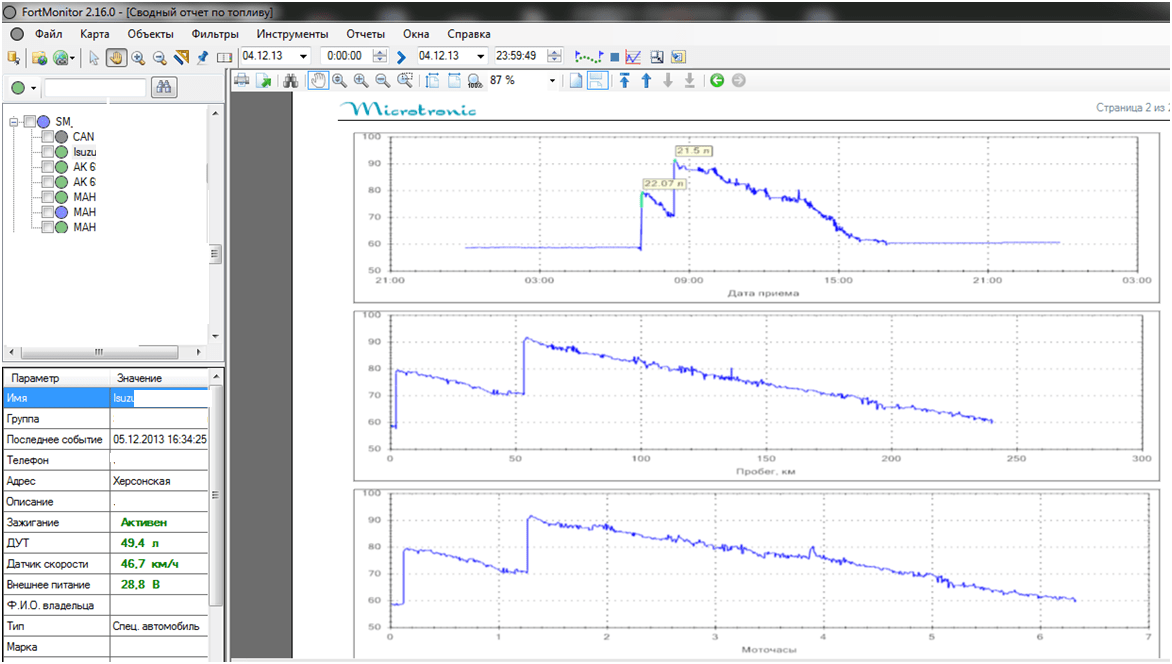Viewport: 1172px width, 664px height.
Task: Open the Карта menu
Action: tap(94, 34)
